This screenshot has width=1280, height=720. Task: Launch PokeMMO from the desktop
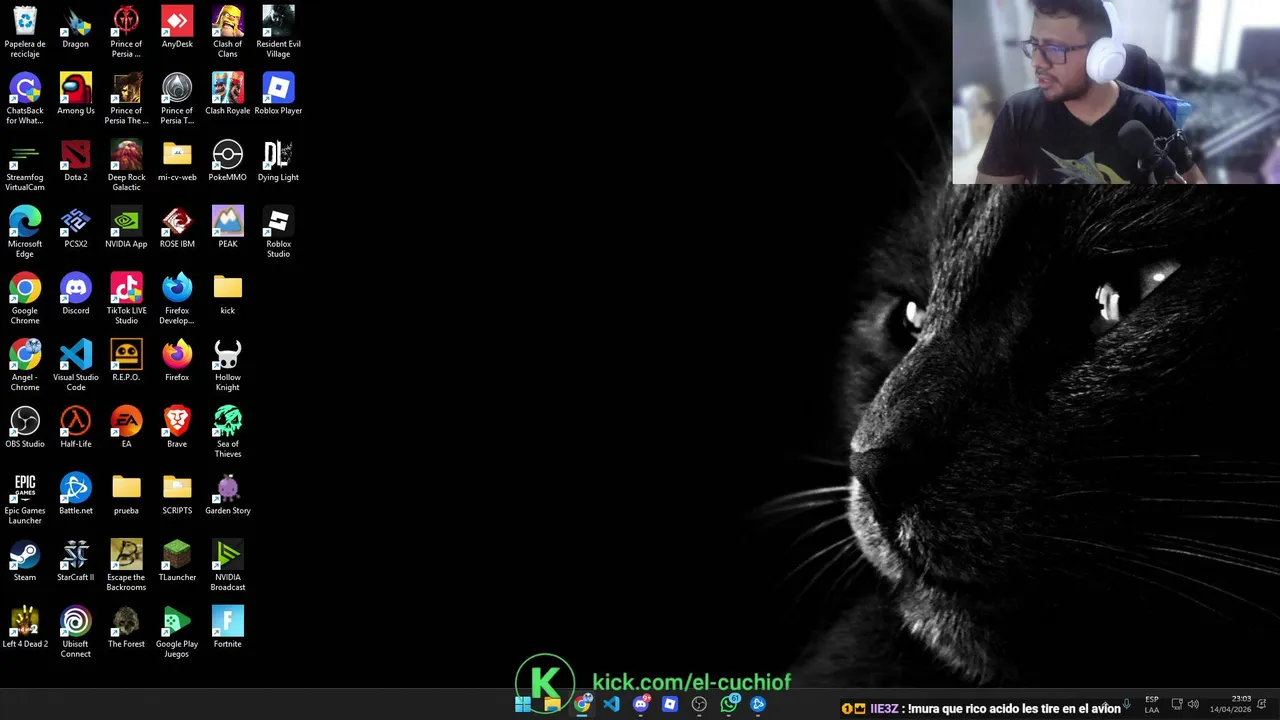tap(228, 160)
